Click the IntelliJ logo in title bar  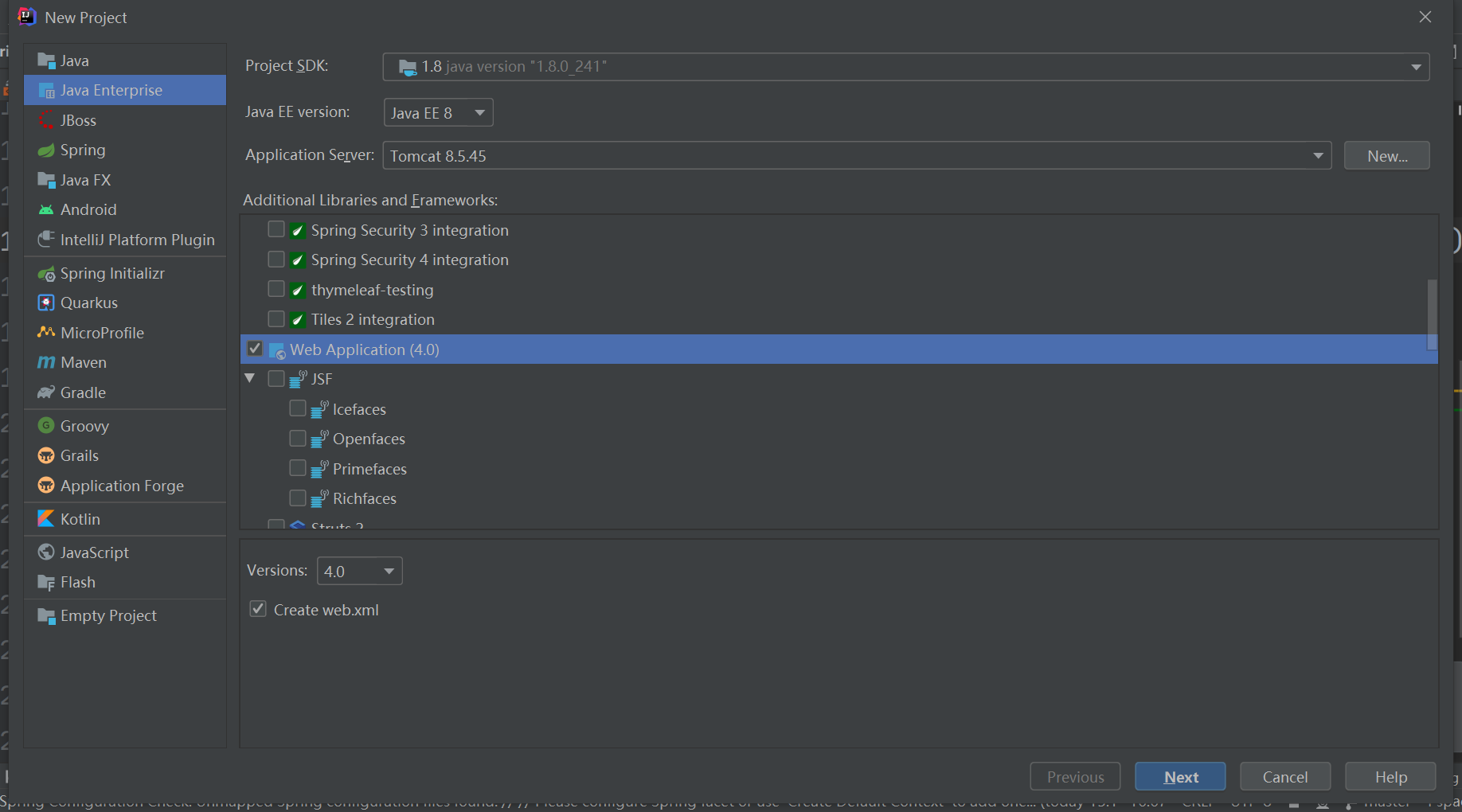tap(26, 17)
